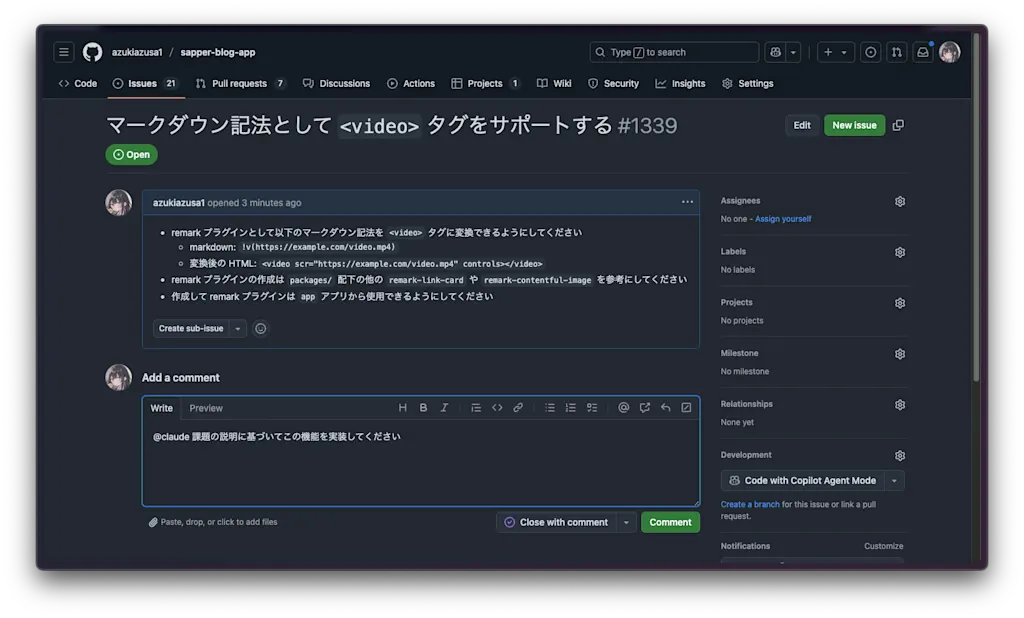This screenshot has width=1024, height=618.
Task: Go to GitHub home via Octocat logo
Action: tap(92, 52)
